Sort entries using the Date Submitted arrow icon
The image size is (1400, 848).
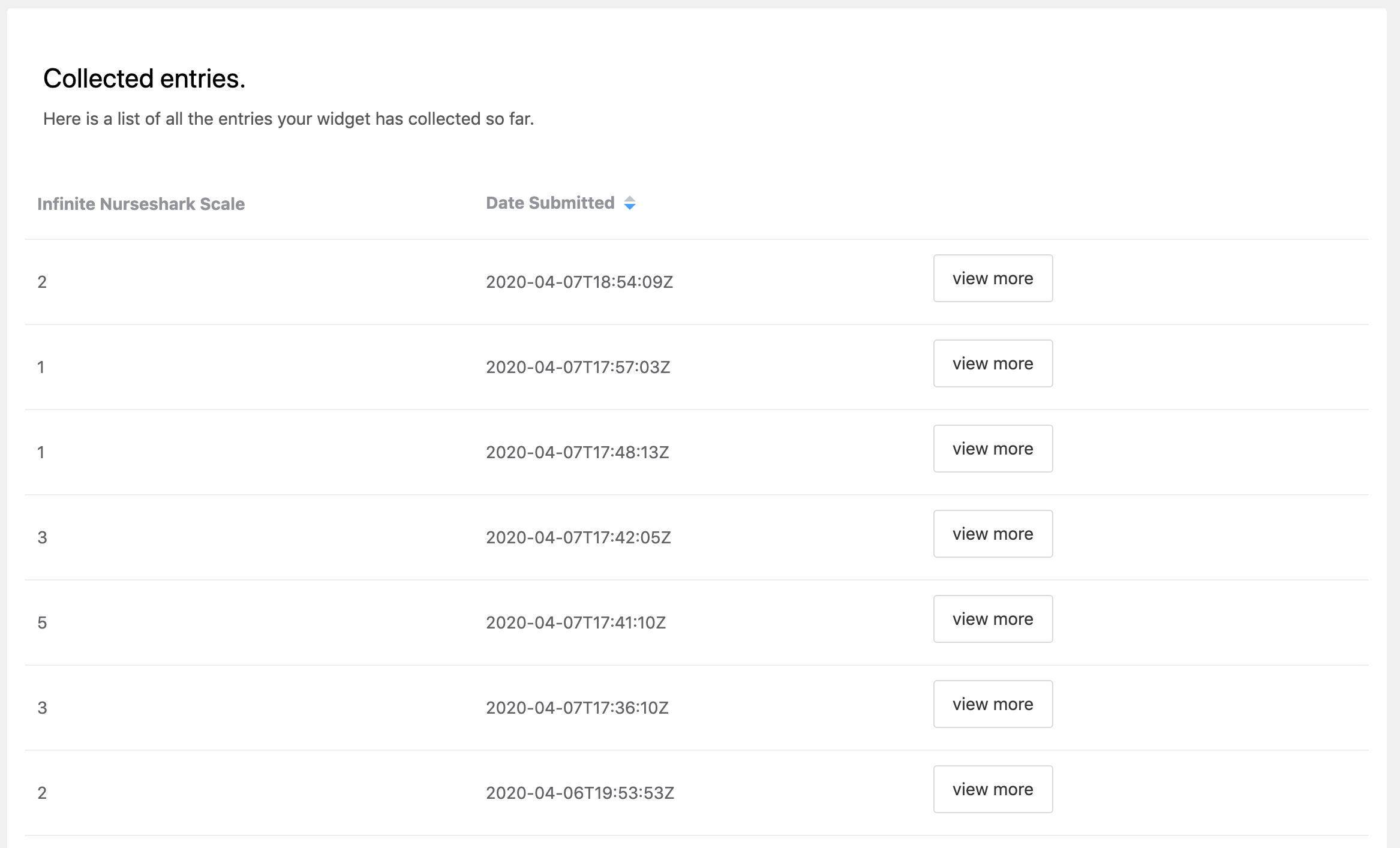(x=629, y=203)
